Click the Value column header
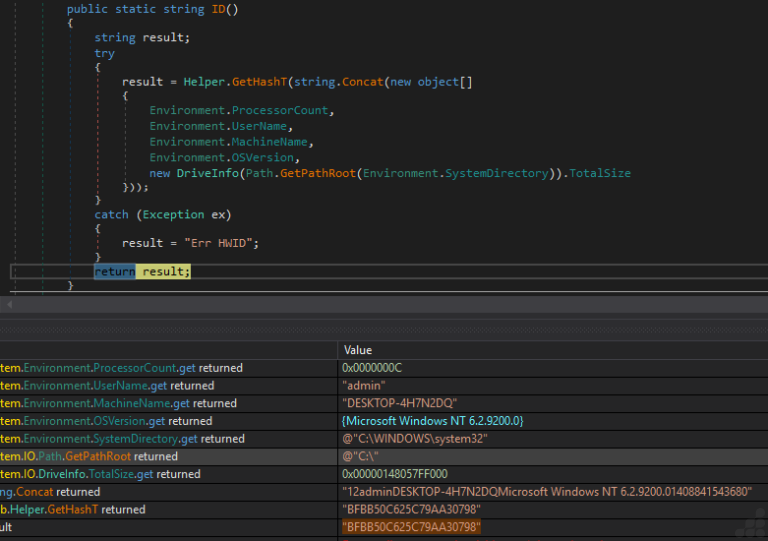 (358, 350)
